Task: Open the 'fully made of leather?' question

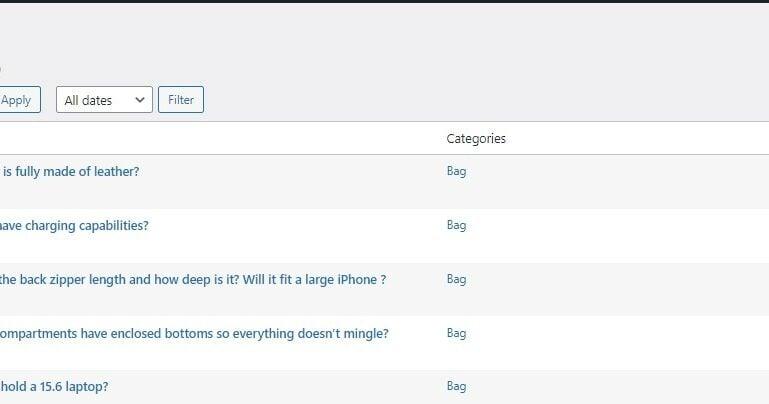Action: click(x=70, y=172)
